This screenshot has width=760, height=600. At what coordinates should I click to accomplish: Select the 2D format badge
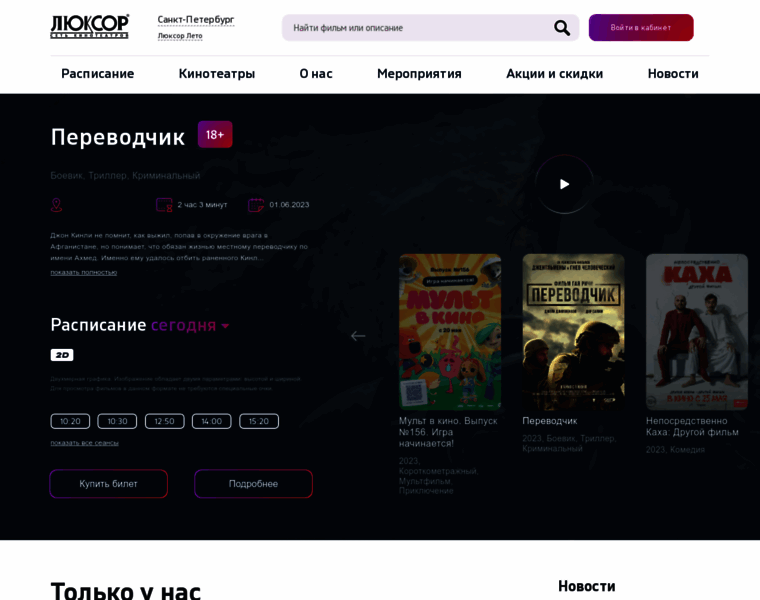[62, 355]
